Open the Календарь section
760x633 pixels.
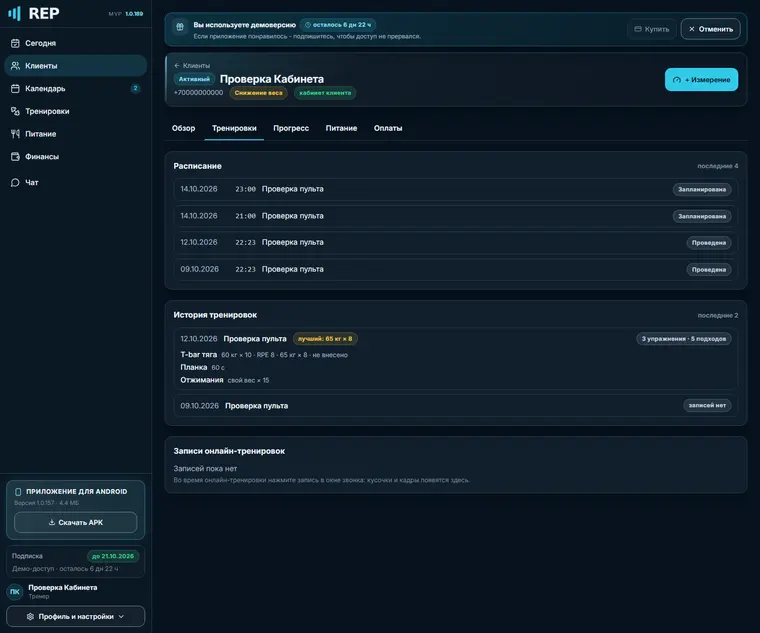(x=75, y=88)
